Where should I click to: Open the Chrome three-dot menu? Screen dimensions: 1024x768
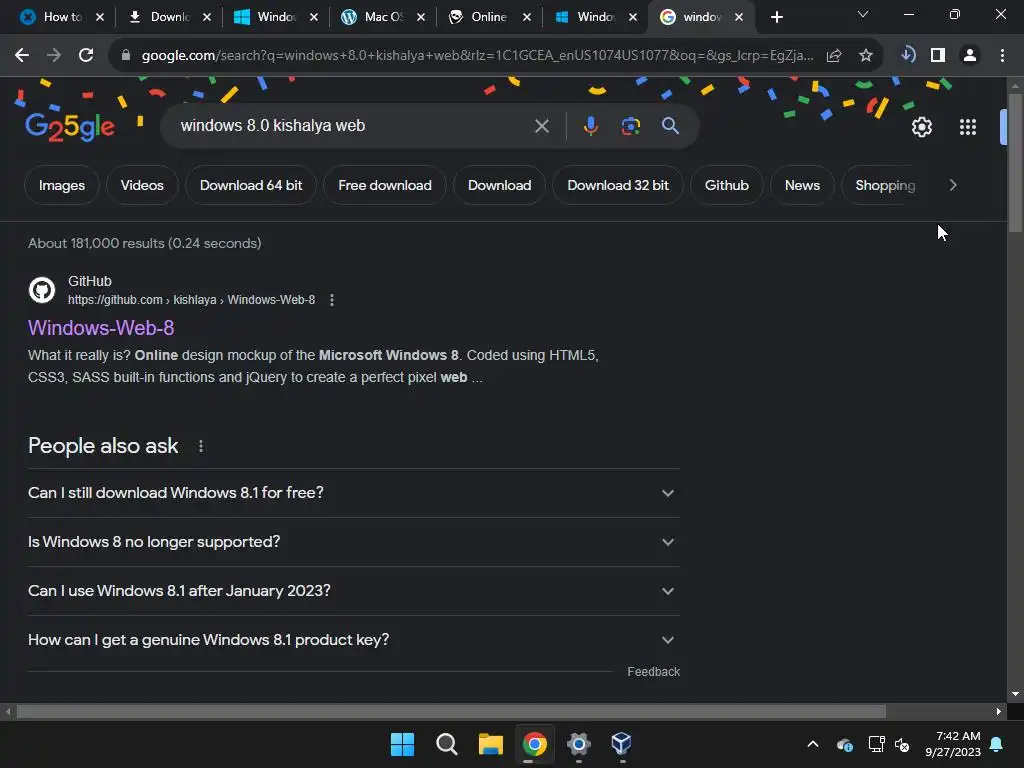pyautogui.click(x=1002, y=56)
